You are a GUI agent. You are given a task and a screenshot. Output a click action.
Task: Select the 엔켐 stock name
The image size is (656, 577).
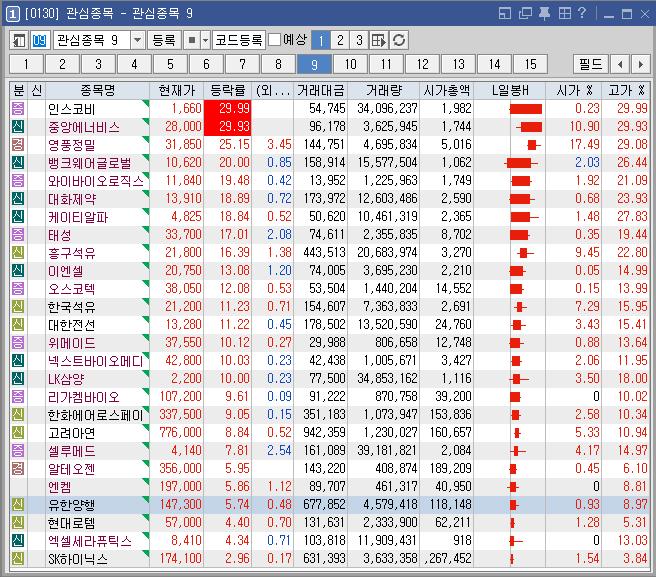(x=59, y=487)
